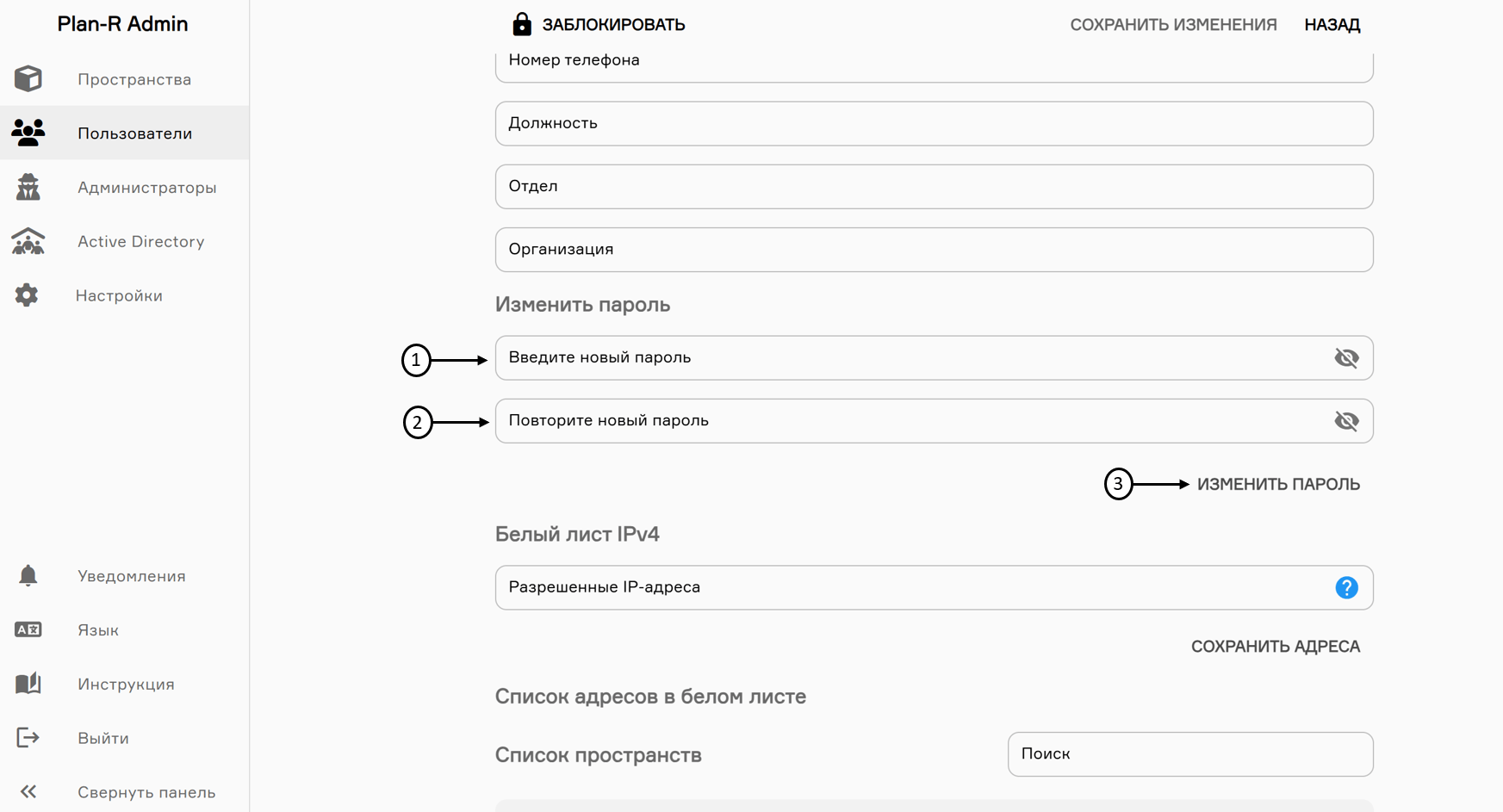Click the Уведомления bell icon
1503x812 pixels.
pyautogui.click(x=28, y=575)
